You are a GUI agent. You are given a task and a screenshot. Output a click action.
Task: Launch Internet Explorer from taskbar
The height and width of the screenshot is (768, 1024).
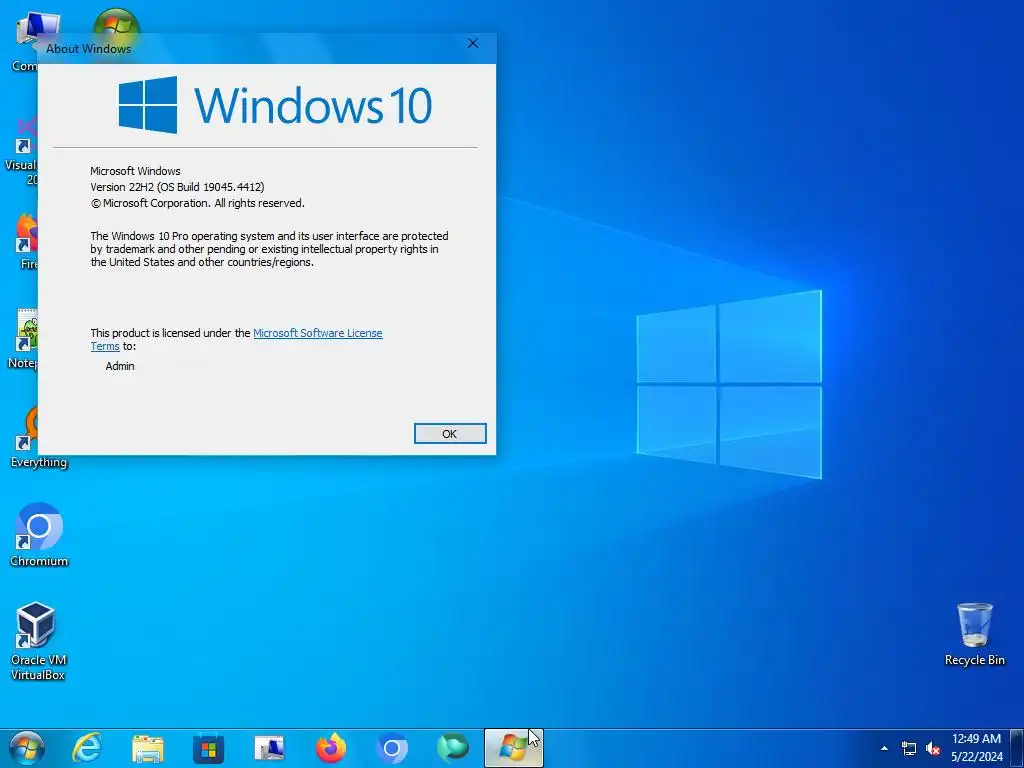coord(87,748)
